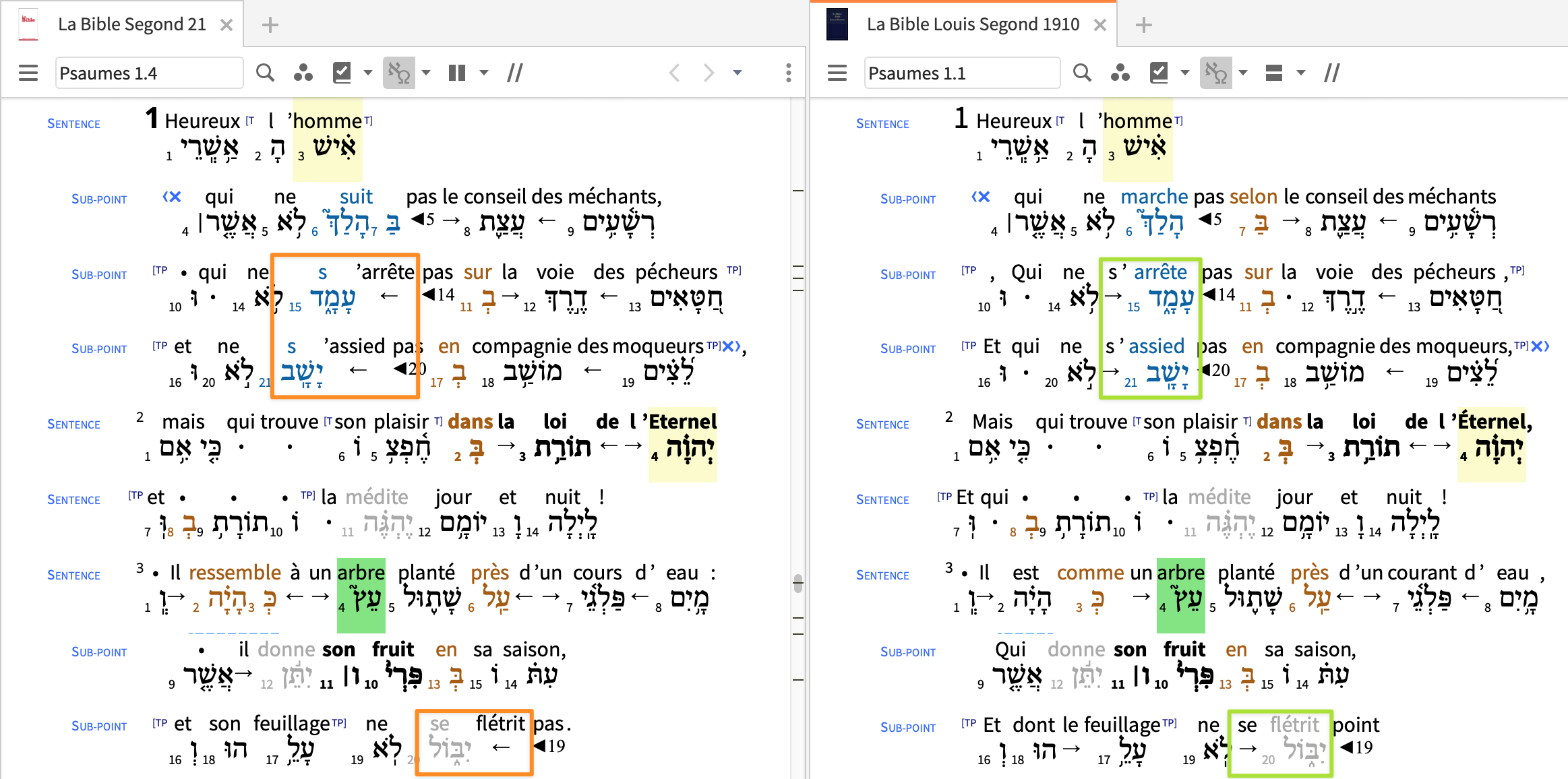Click the parallel resources icon in left panel
Screen dimensions: 1568x779
tap(515, 73)
